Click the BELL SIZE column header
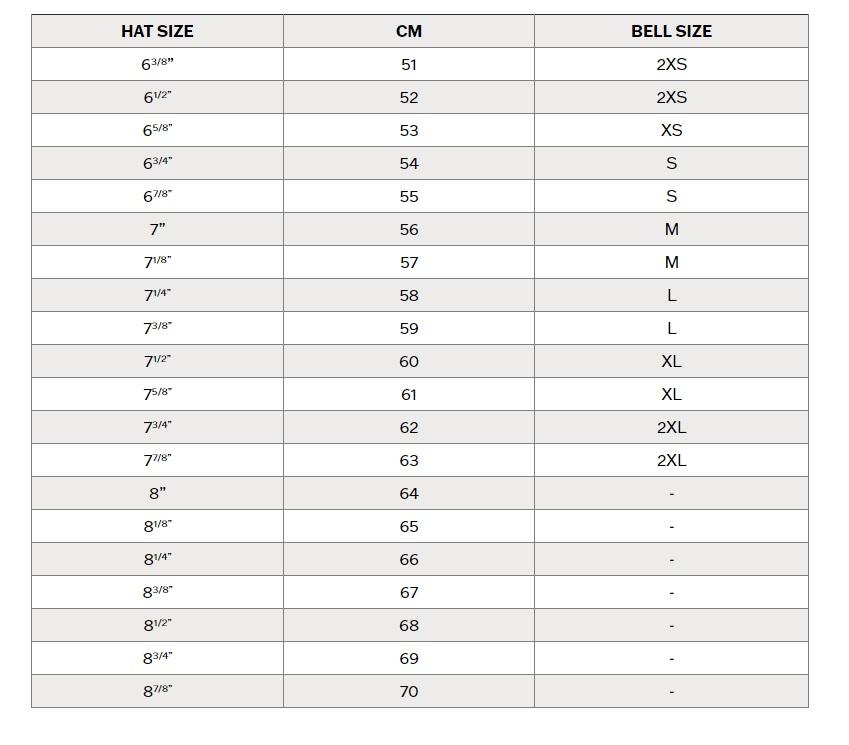 (x=671, y=31)
